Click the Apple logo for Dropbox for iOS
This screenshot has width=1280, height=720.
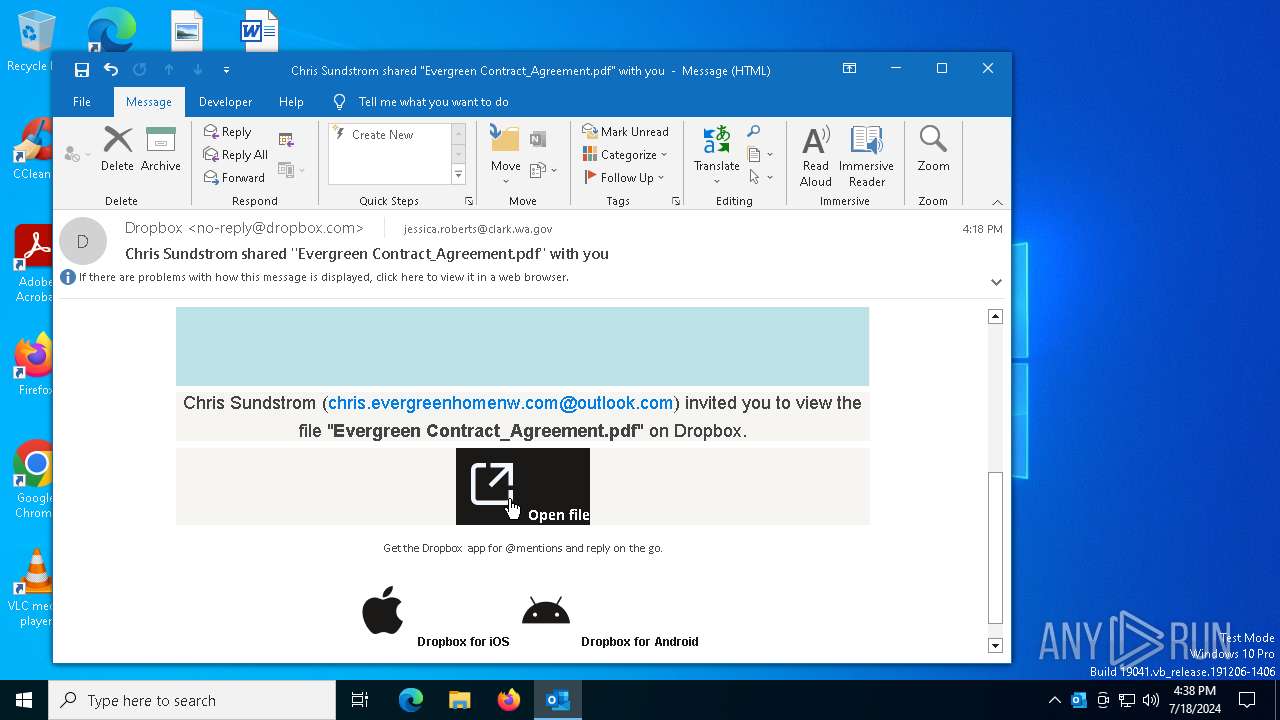coord(382,610)
